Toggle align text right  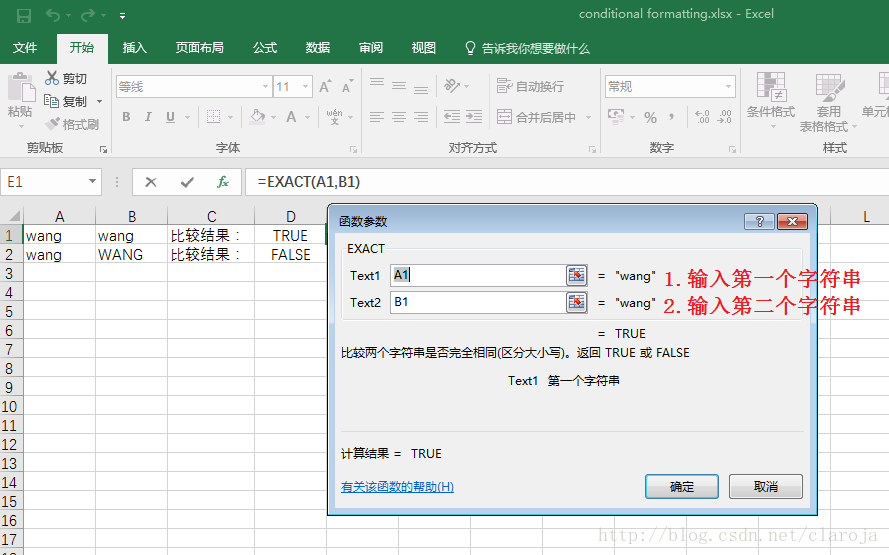(421, 117)
